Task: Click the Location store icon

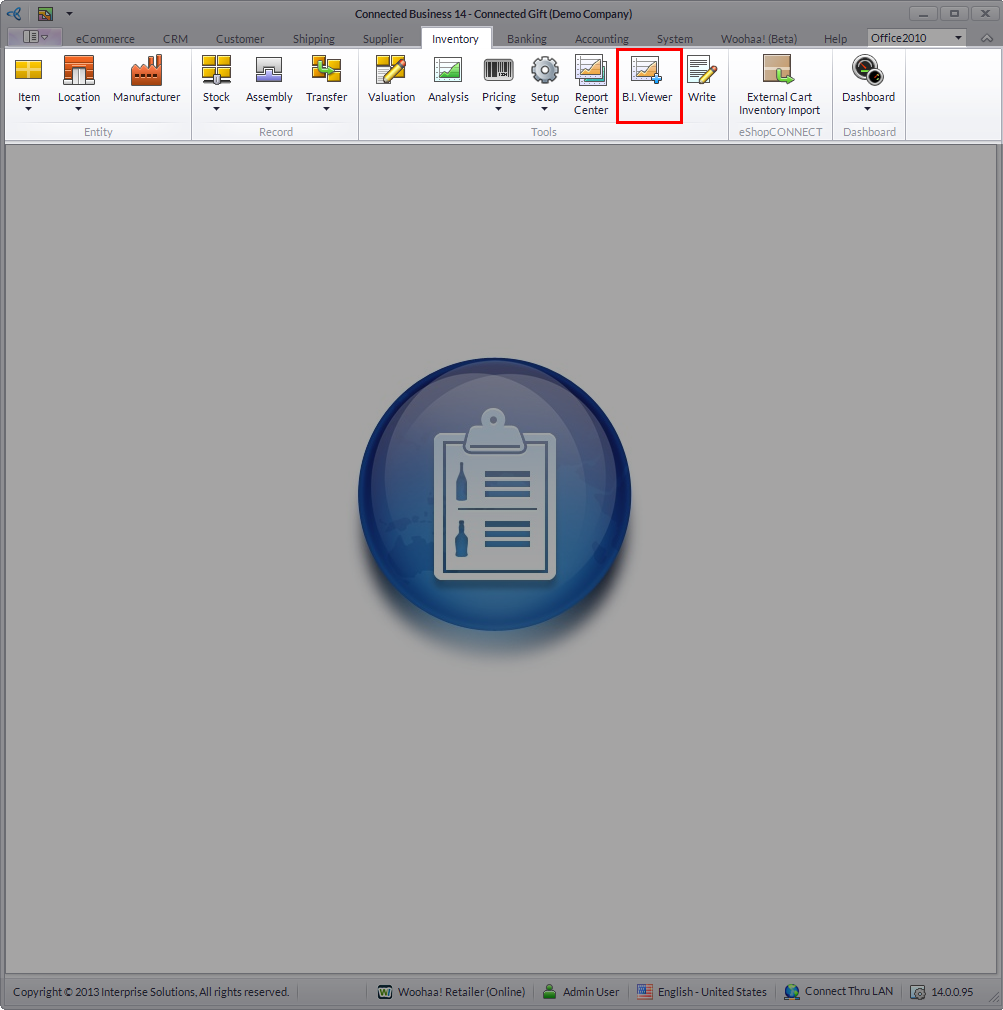Action: point(79,70)
